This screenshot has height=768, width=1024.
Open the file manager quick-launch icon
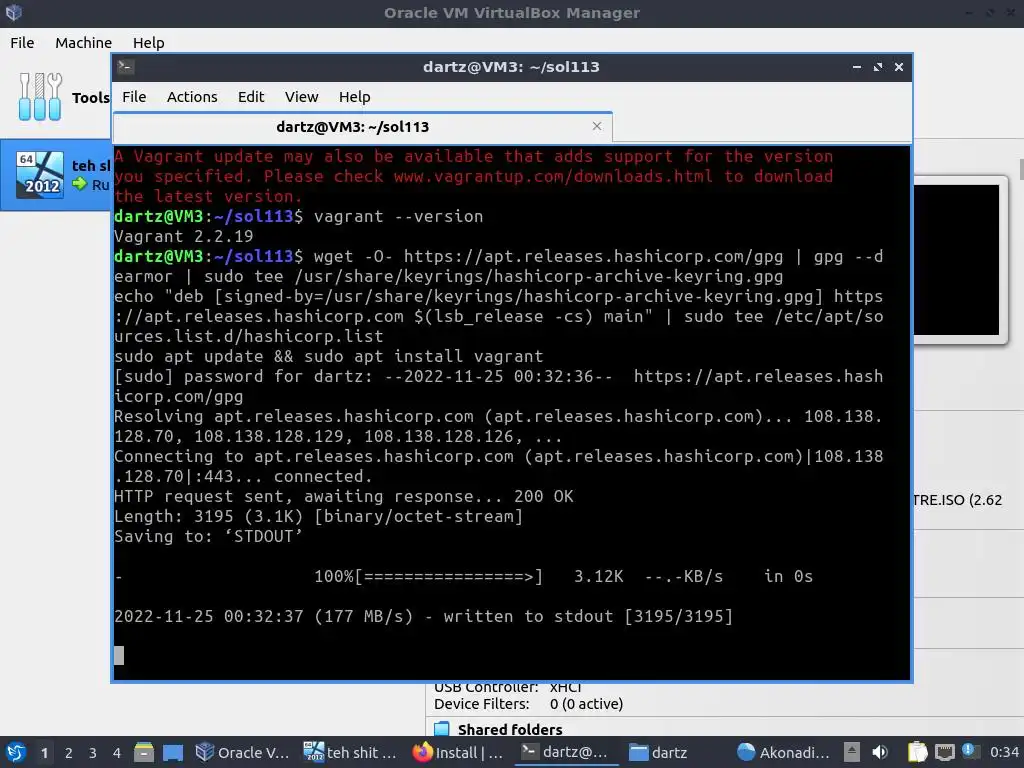click(144, 752)
